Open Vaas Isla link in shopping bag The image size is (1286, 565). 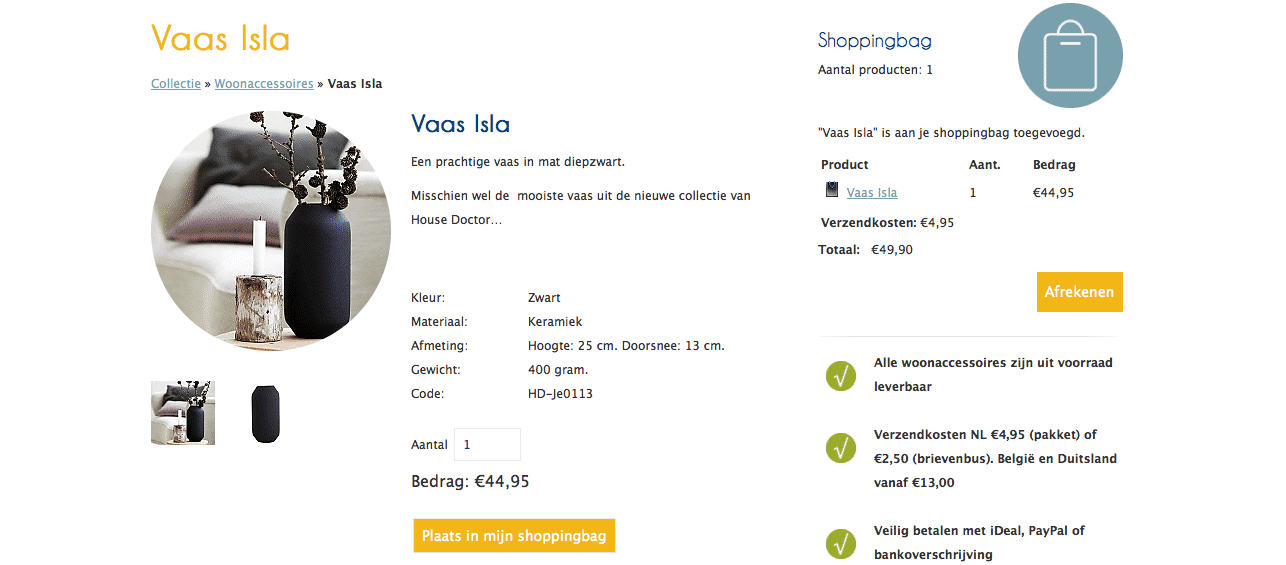(872, 193)
